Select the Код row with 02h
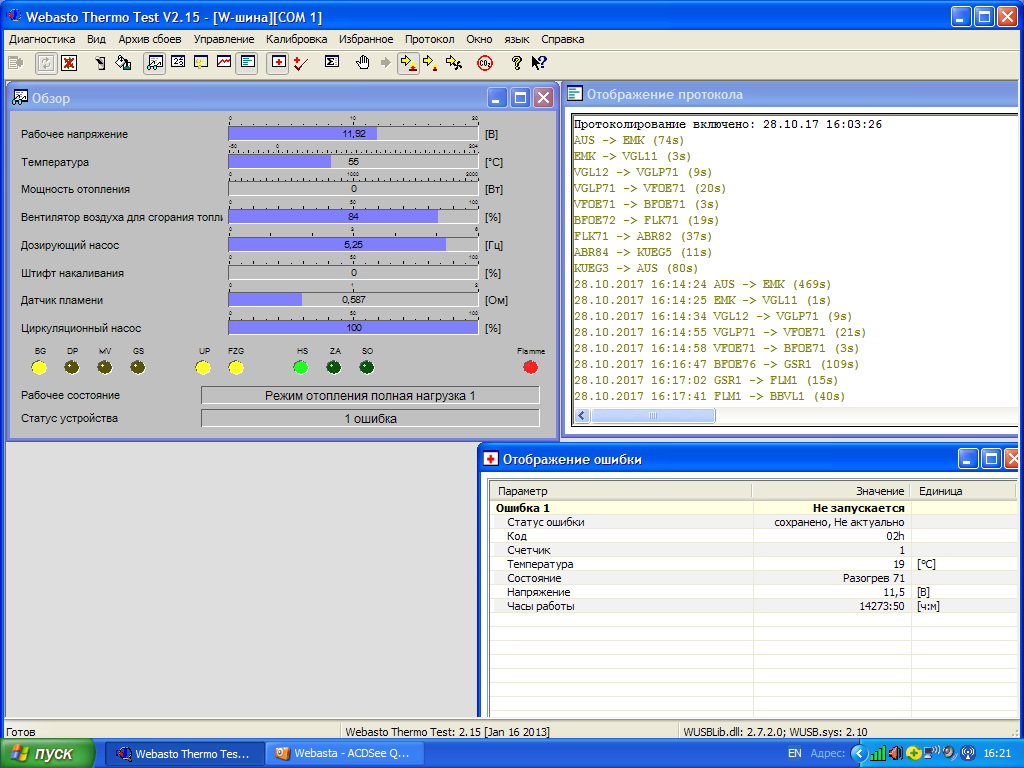The height and width of the screenshot is (768, 1024). click(x=753, y=536)
